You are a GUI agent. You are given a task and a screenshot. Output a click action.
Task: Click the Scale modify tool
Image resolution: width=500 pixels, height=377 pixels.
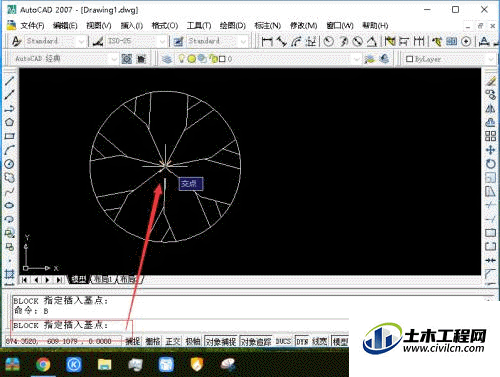pyautogui.click(x=491, y=178)
